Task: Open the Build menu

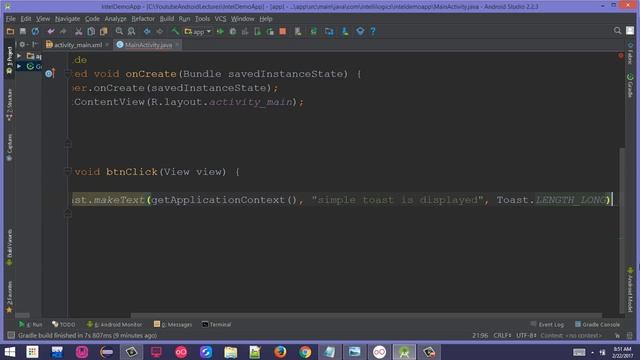Action: 167,19
